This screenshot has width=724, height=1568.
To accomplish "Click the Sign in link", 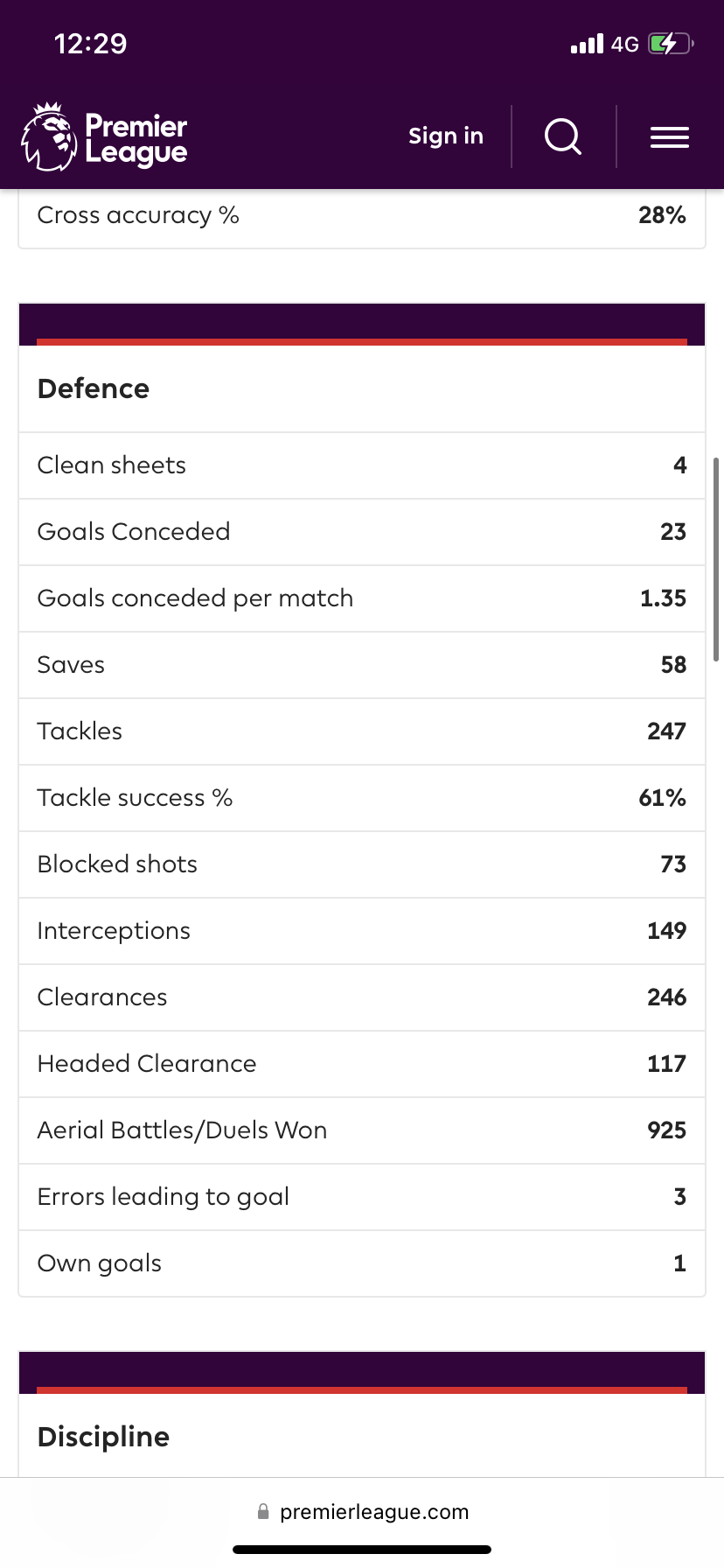I will (x=446, y=136).
